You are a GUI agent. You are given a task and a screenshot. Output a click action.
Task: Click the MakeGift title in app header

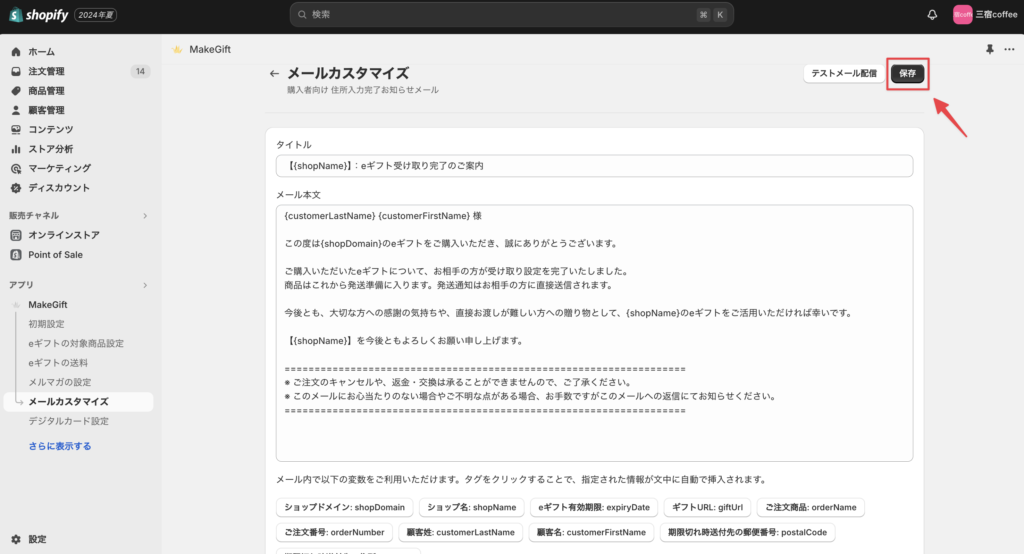[x=210, y=49]
